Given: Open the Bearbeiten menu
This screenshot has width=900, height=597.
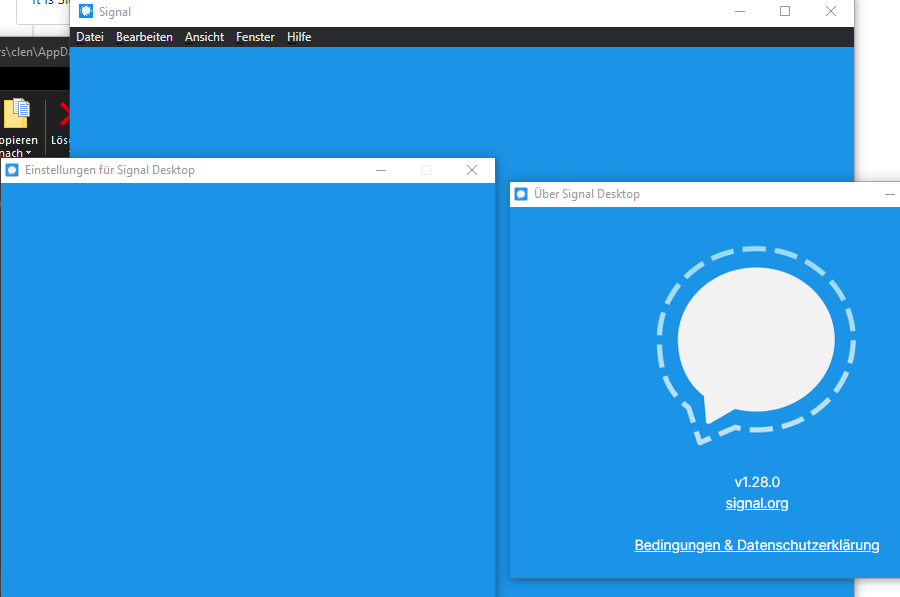Looking at the screenshot, I should pos(144,37).
